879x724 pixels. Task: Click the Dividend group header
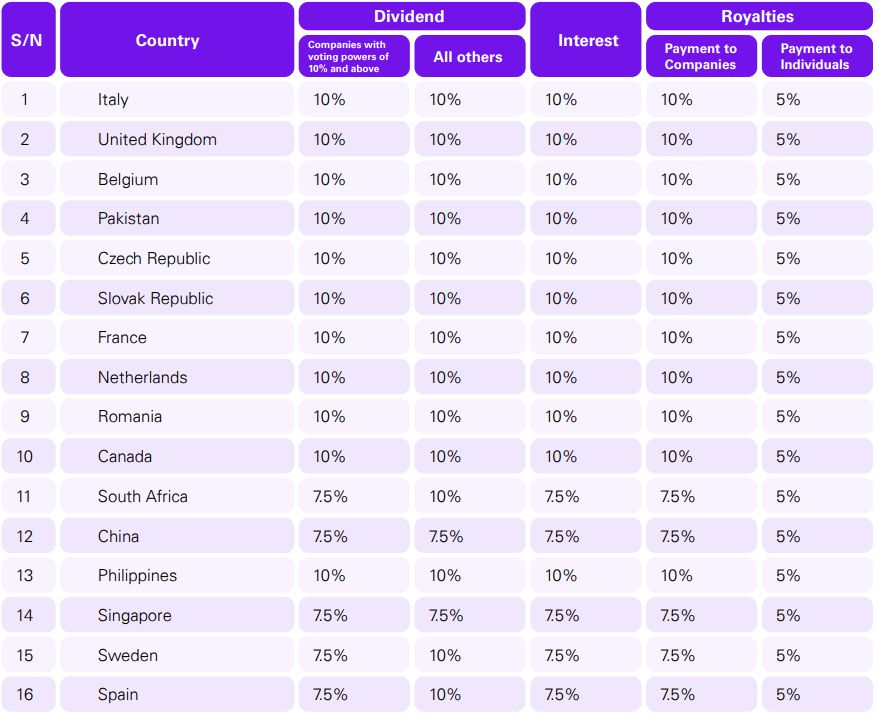click(409, 16)
